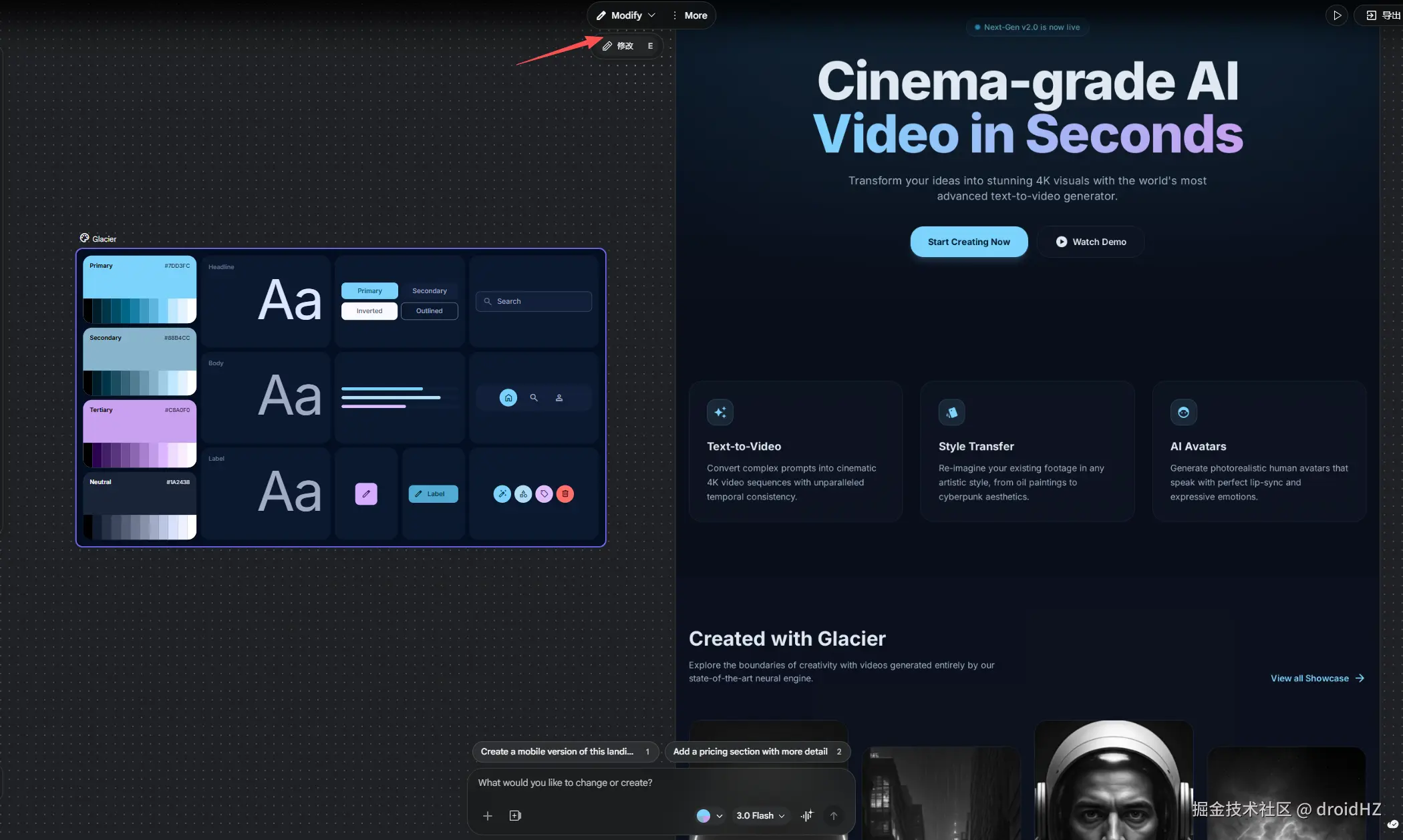Click the send arrow button
Screen dimensions: 1403x840
(x=834, y=815)
